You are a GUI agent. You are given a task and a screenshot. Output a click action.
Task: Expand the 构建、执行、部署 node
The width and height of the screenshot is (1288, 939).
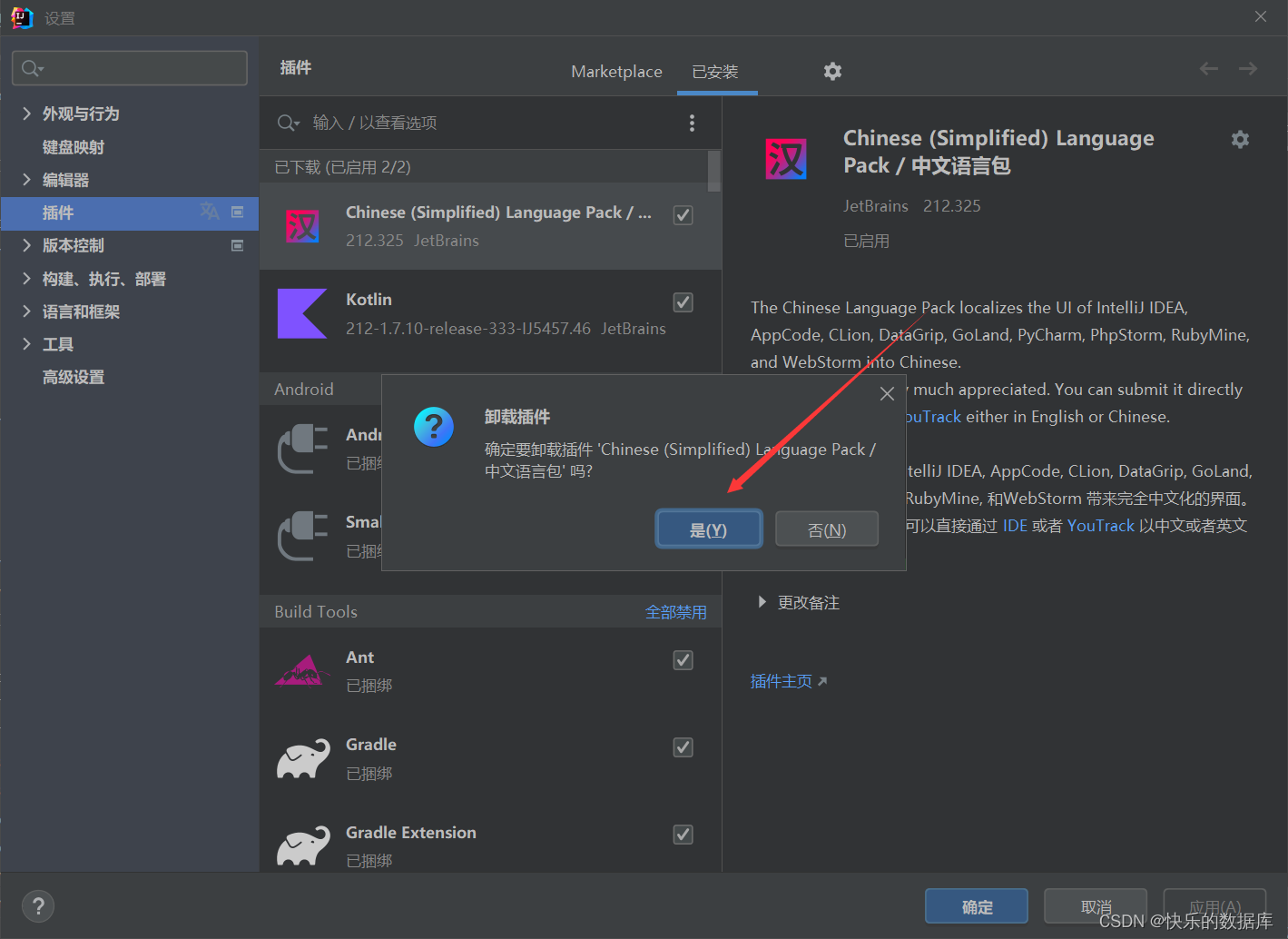coord(26,279)
